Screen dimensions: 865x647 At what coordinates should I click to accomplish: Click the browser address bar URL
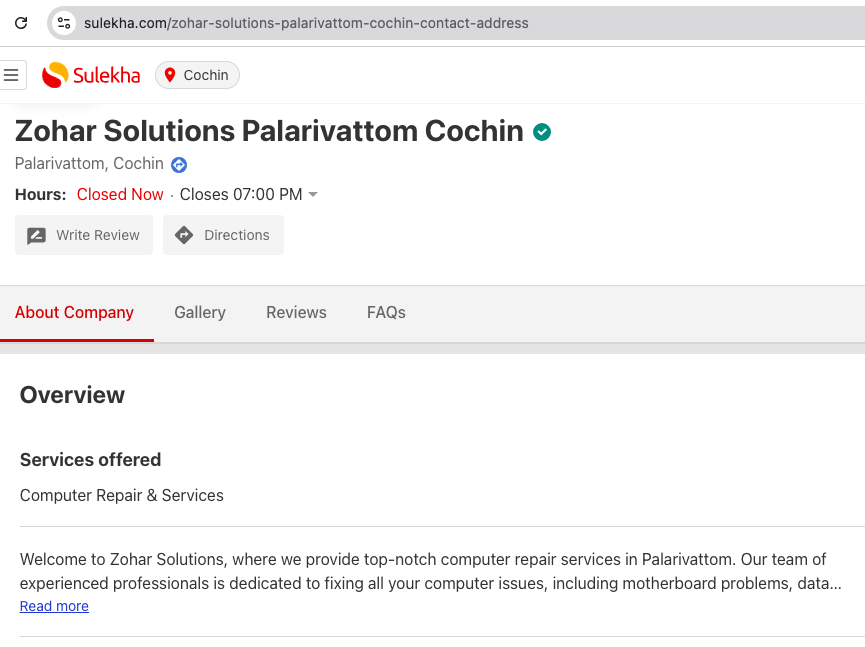(306, 22)
